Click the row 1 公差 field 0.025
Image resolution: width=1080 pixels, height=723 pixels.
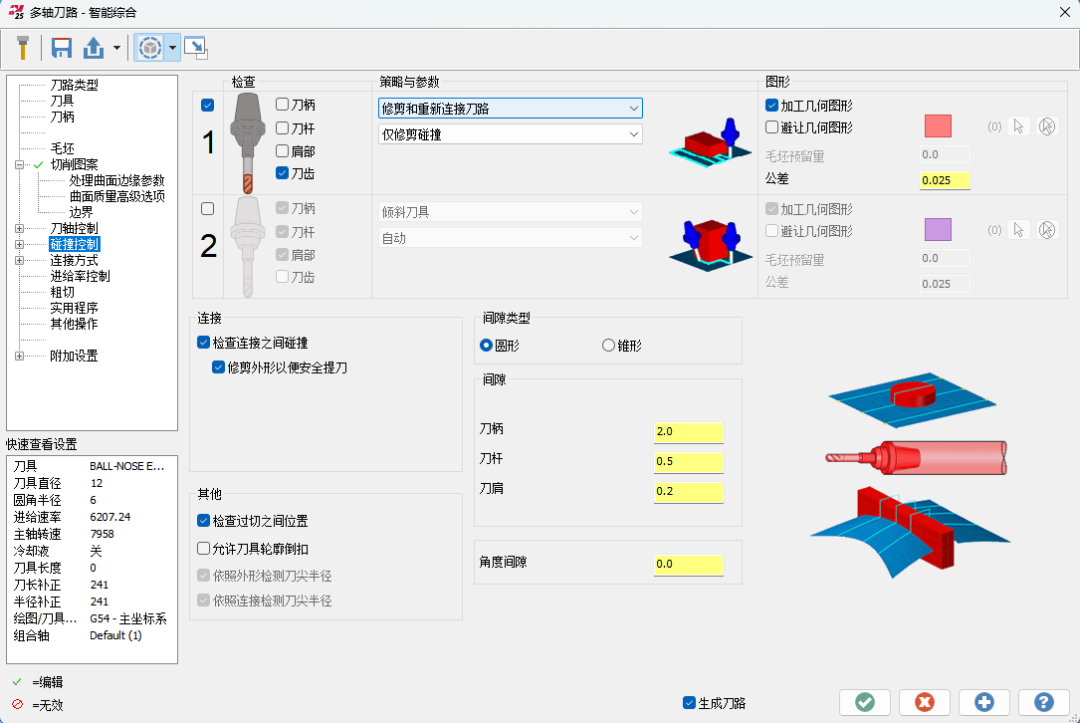tap(944, 180)
